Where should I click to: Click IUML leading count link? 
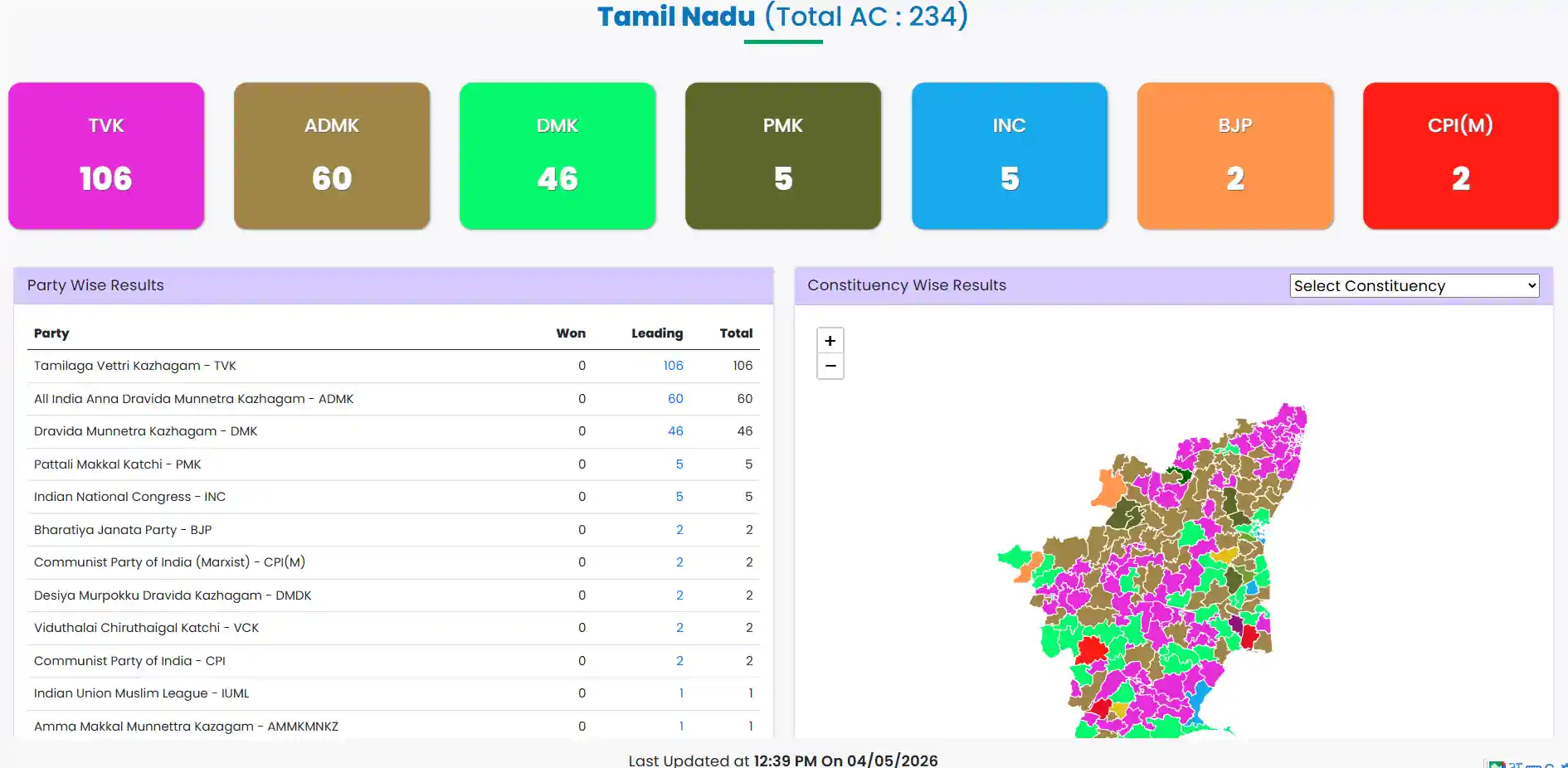(x=681, y=693)
